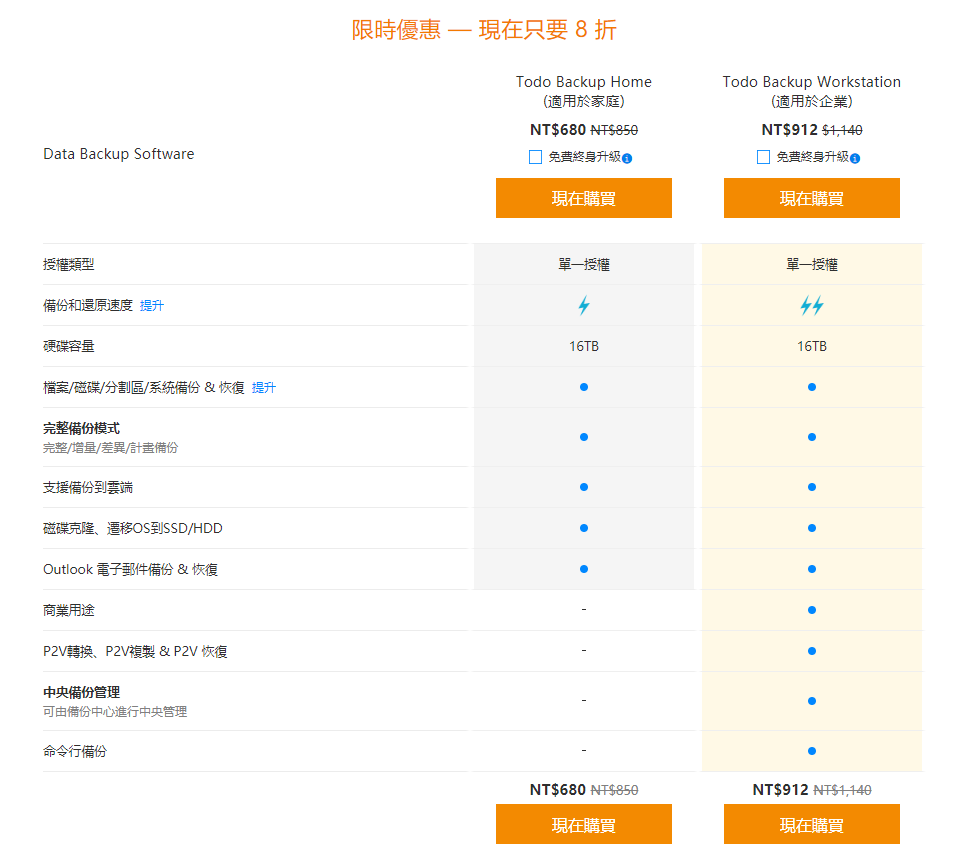
Task: Click the 單一授權 cell in the Workstation column
Action: pos(812,265)
